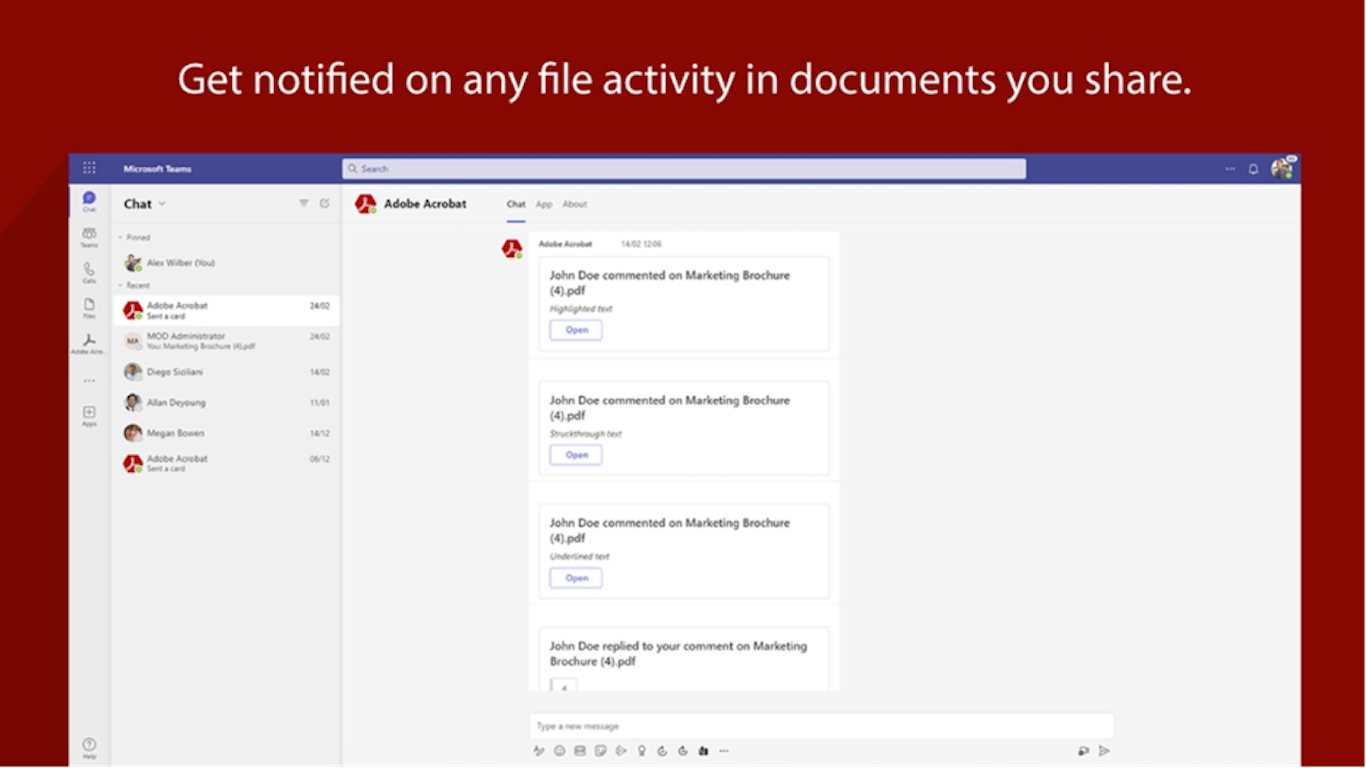Click the Adobe Acrobat logo in chat header

(366, 204)
